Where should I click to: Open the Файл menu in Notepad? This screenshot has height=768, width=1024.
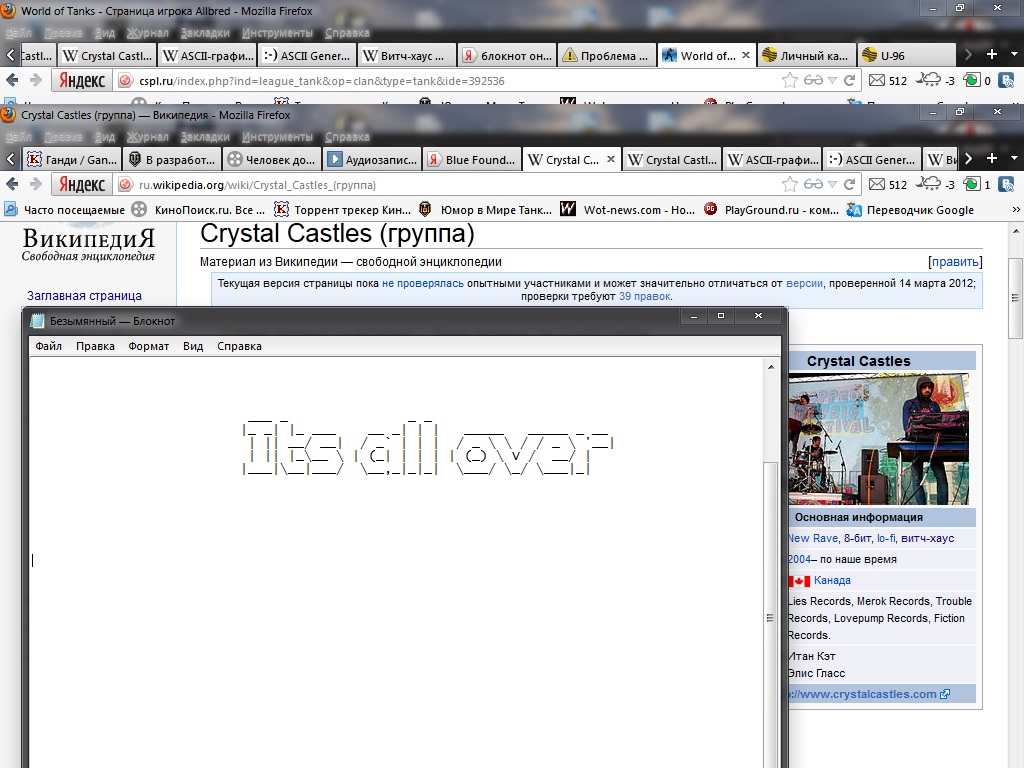coord(48,346)
